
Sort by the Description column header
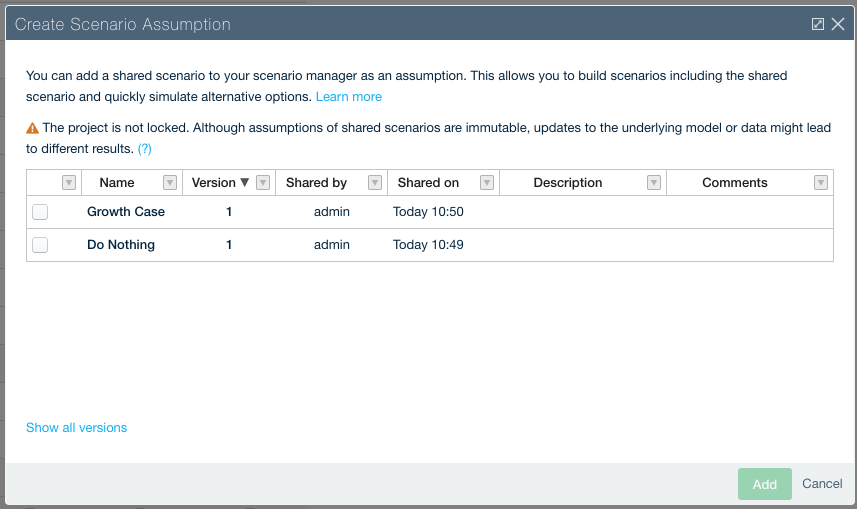pos(568,183)
